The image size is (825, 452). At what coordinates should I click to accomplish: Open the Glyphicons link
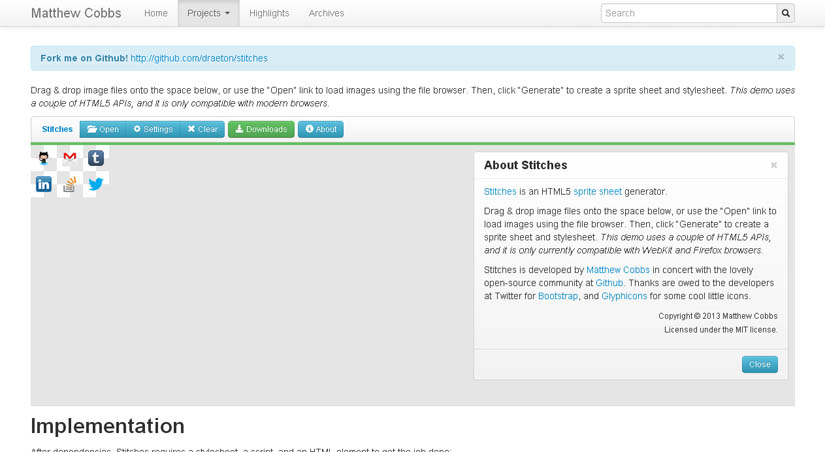[x=624, y=296]
